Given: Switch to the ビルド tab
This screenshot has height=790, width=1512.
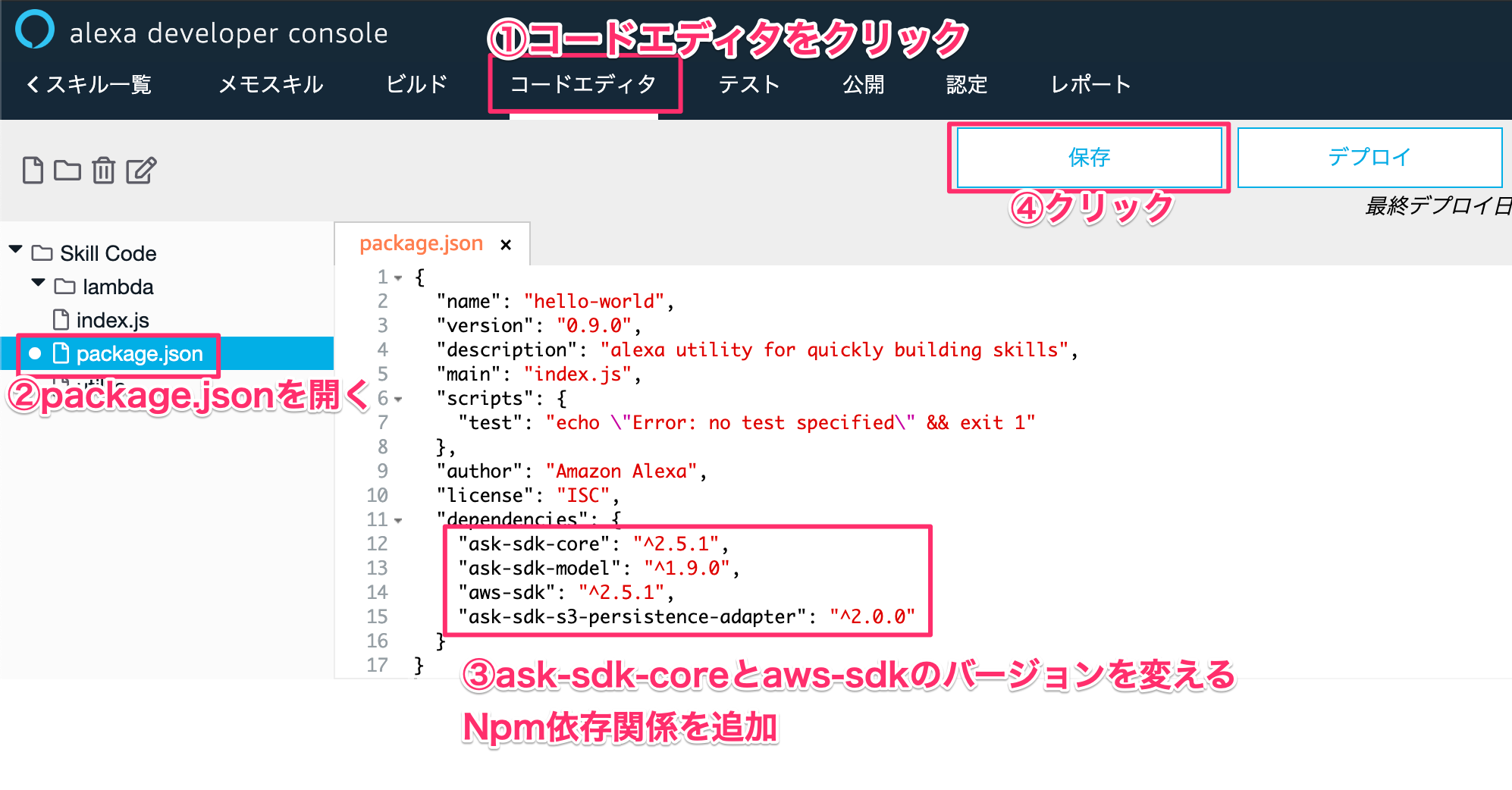Looking at the screenshot, I should (x=416, y=84).
